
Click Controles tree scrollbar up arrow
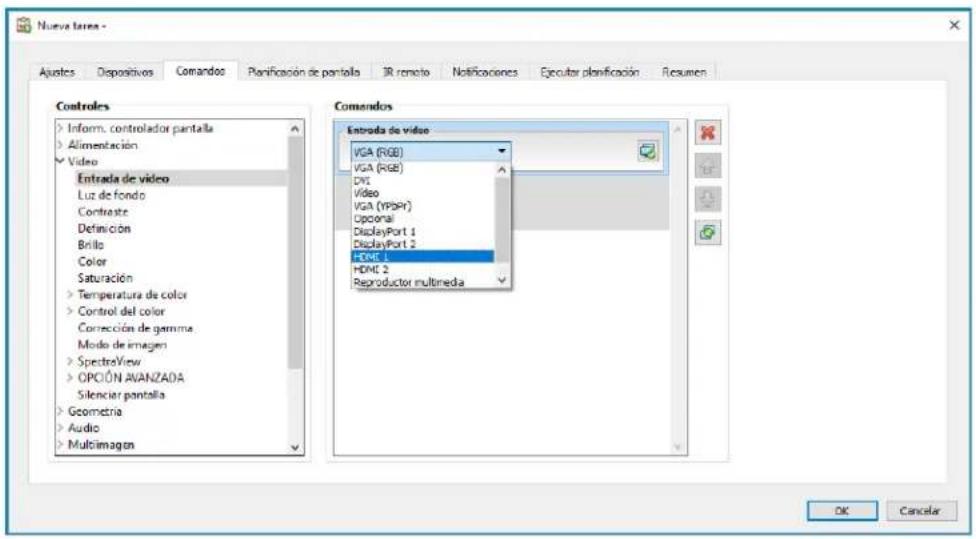point(296,129)
